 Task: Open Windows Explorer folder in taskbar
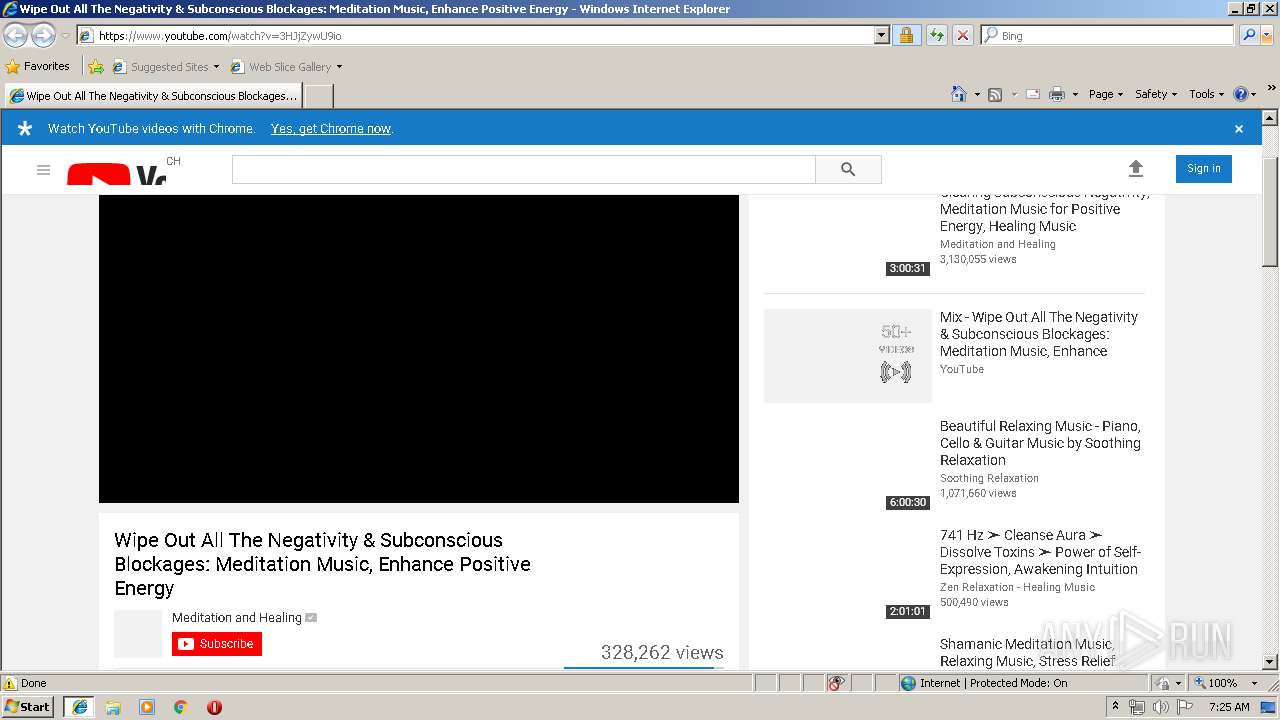coord(113,707)
